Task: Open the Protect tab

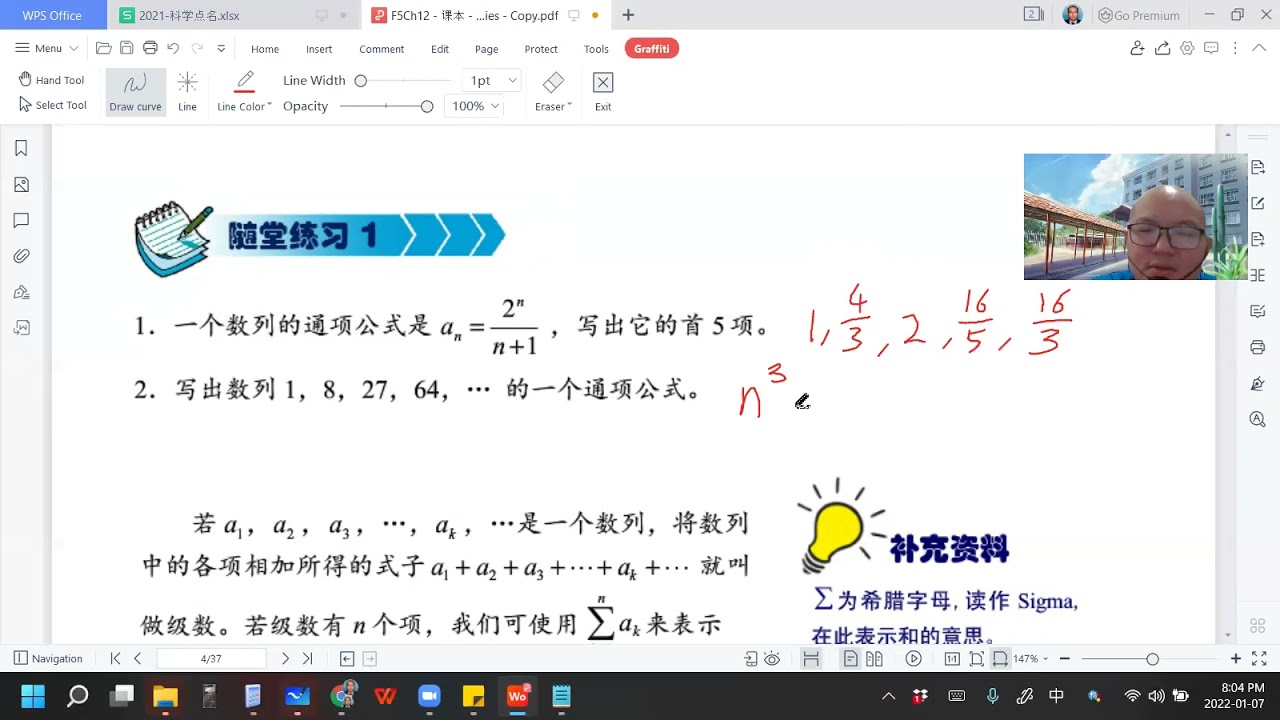Action: [541, 49]
